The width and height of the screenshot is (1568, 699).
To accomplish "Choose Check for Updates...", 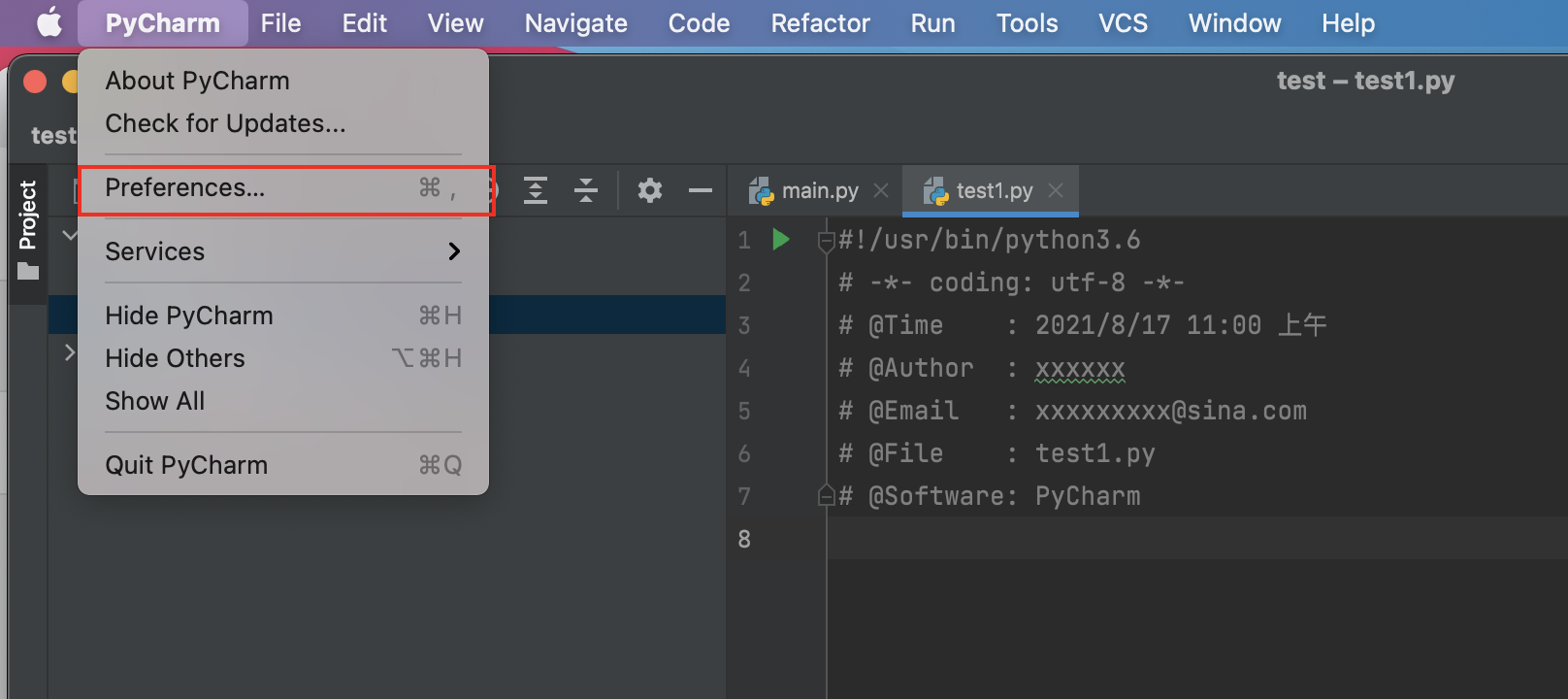I will (283, 123).
